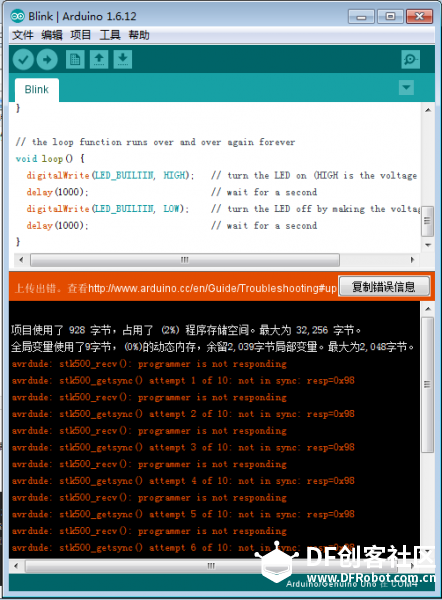Open the 文件 menu

point(23,35)
